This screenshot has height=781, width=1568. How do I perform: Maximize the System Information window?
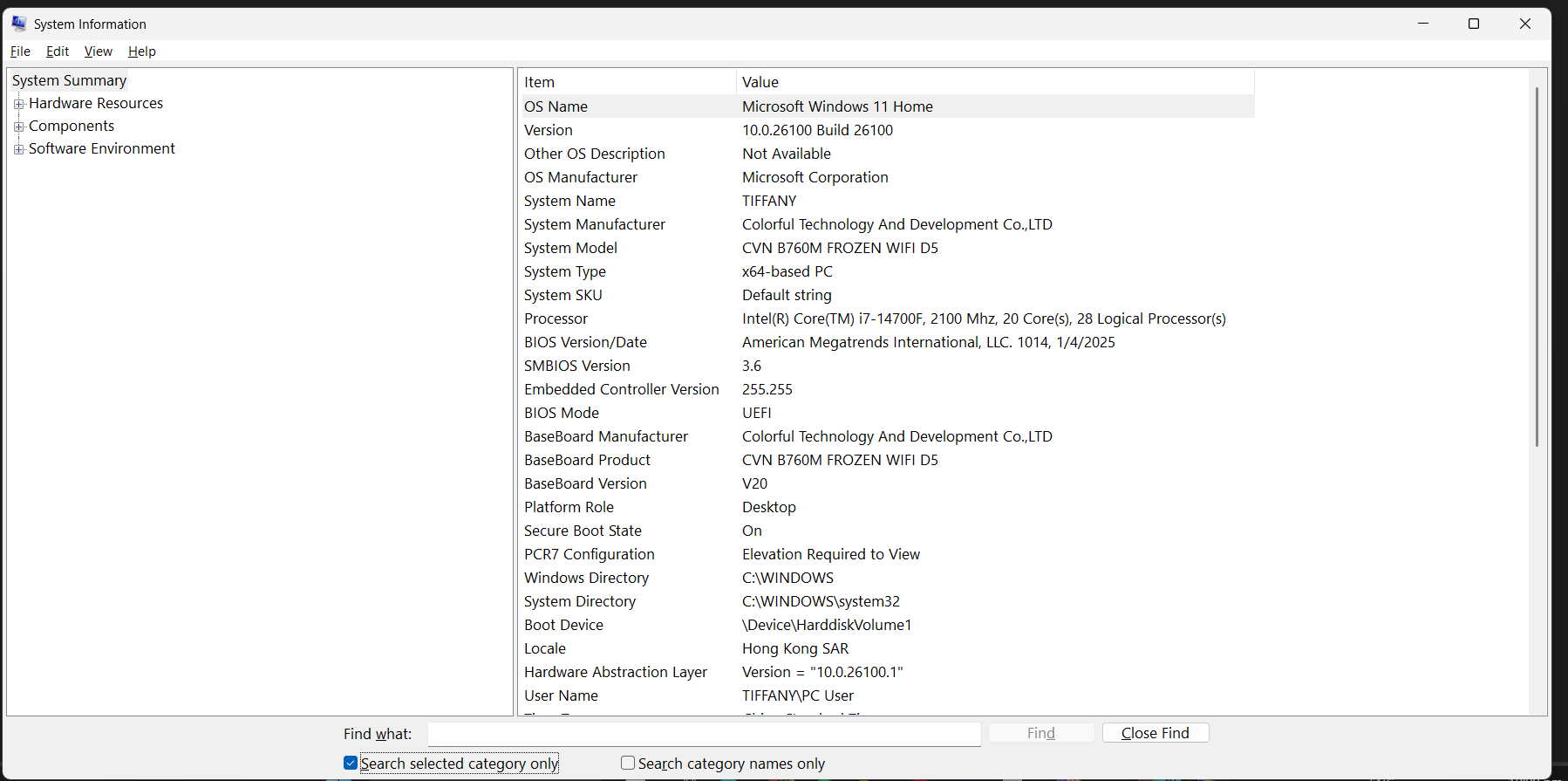[x=1474, y=24]
